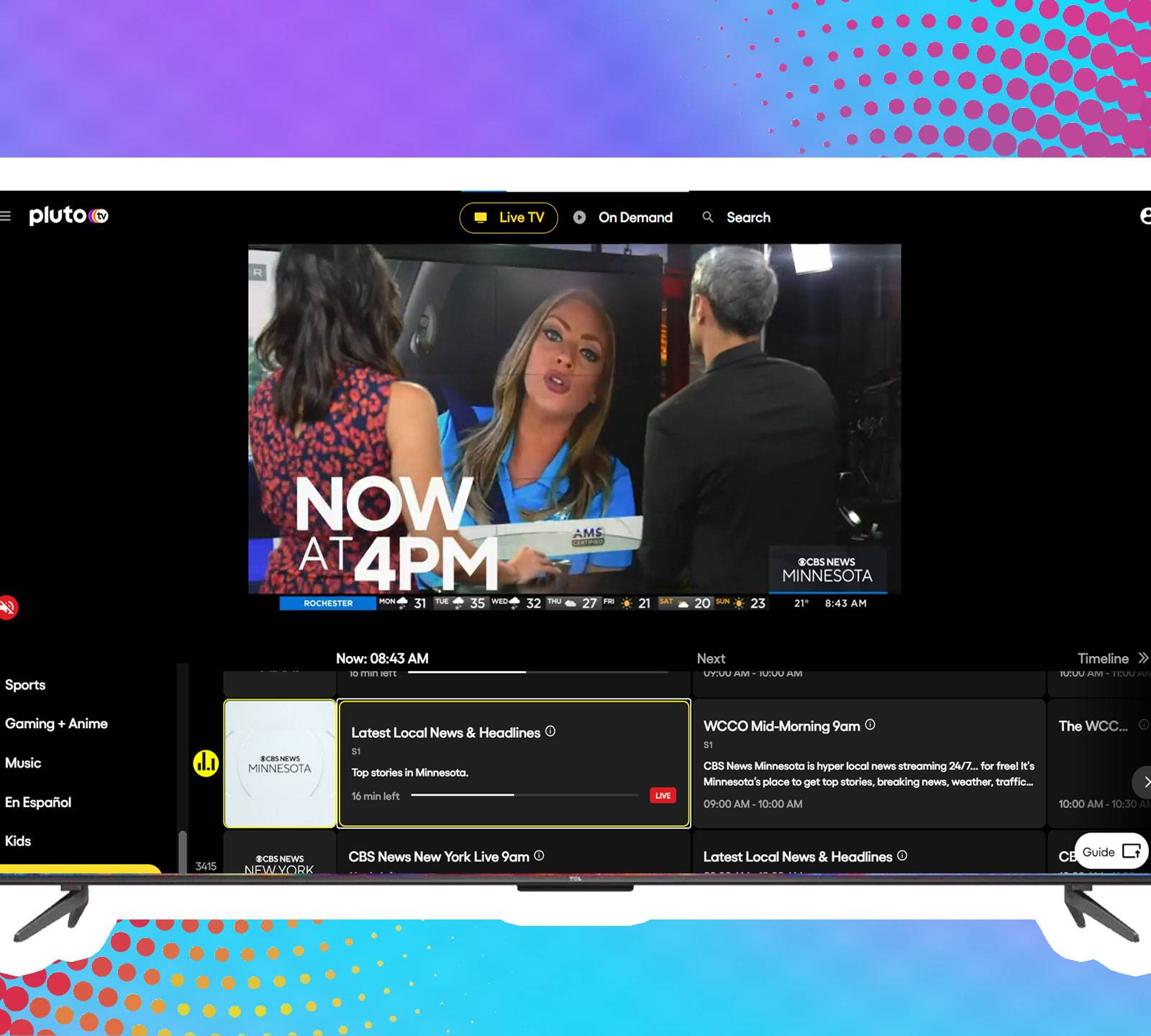Select the CBS News Minnesota channel thumbnail
Screen dimensions: 1151x1036
coord(280,763)
